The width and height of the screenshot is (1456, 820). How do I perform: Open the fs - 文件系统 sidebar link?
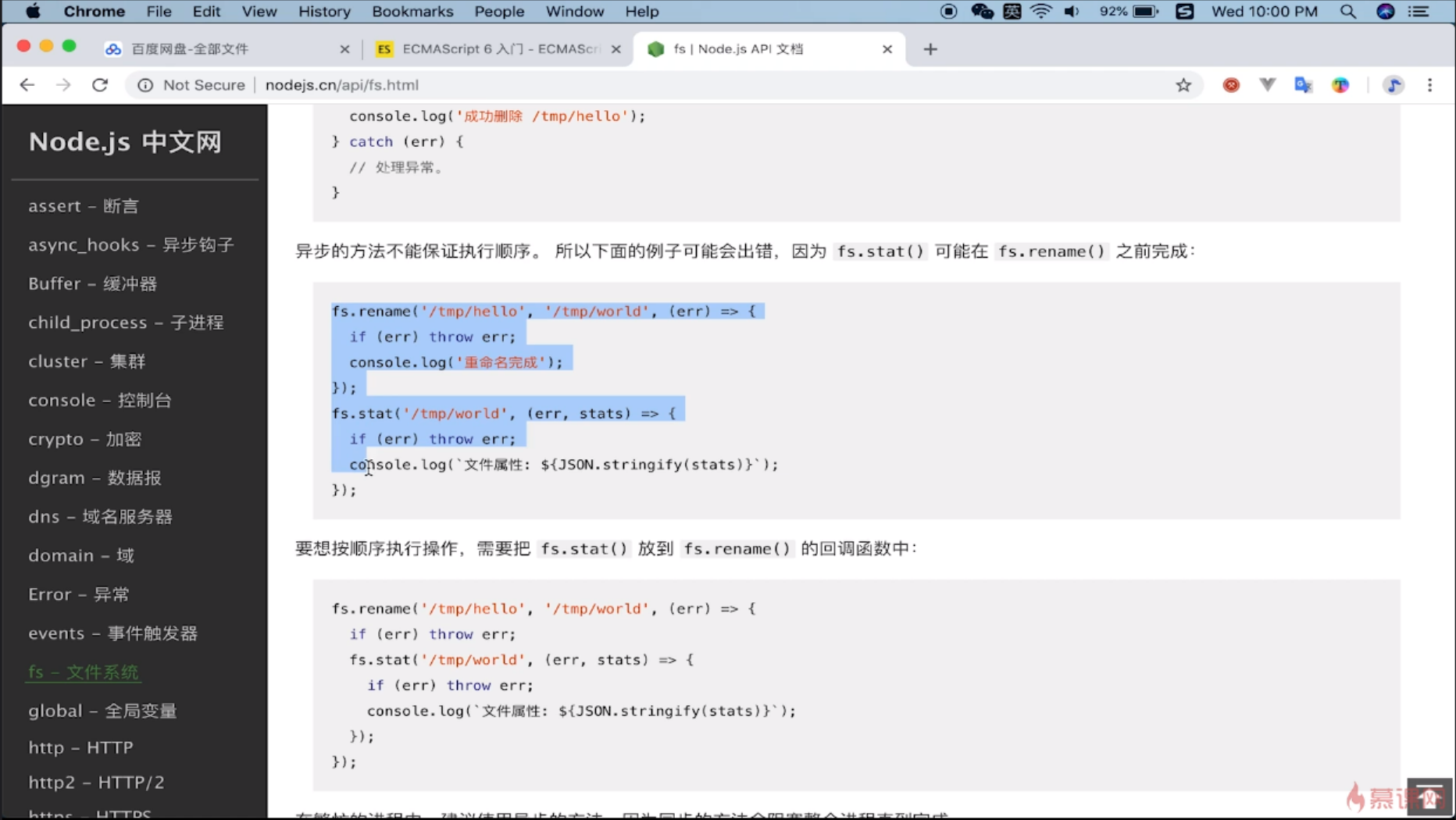pyautogui.click(x=83, y=672)
